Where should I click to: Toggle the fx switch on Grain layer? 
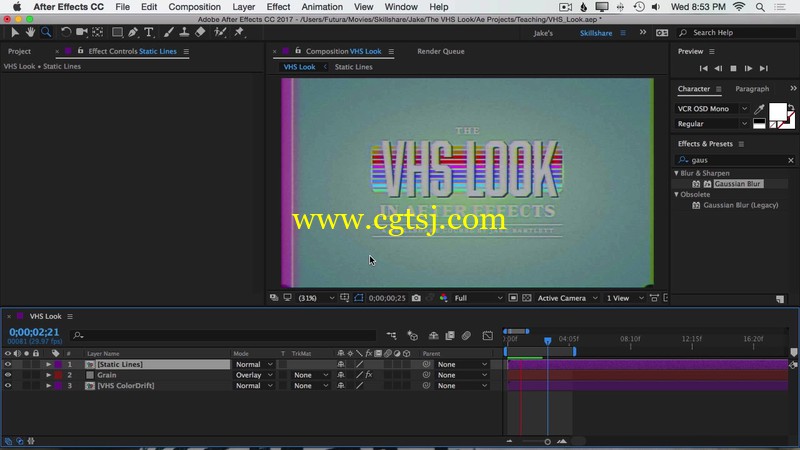(369, 375)
